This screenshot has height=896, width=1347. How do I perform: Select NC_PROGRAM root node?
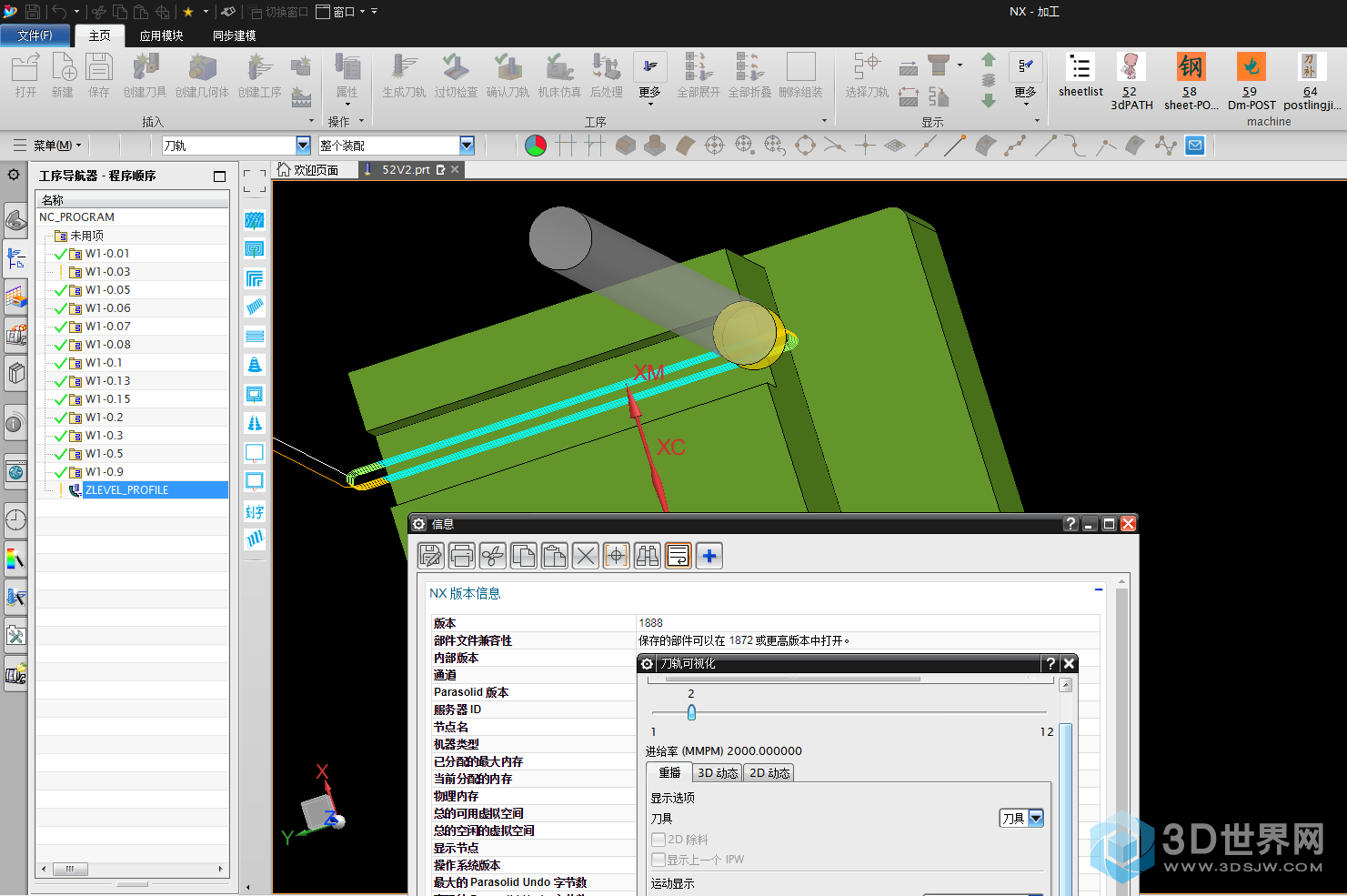coord(77,216)
